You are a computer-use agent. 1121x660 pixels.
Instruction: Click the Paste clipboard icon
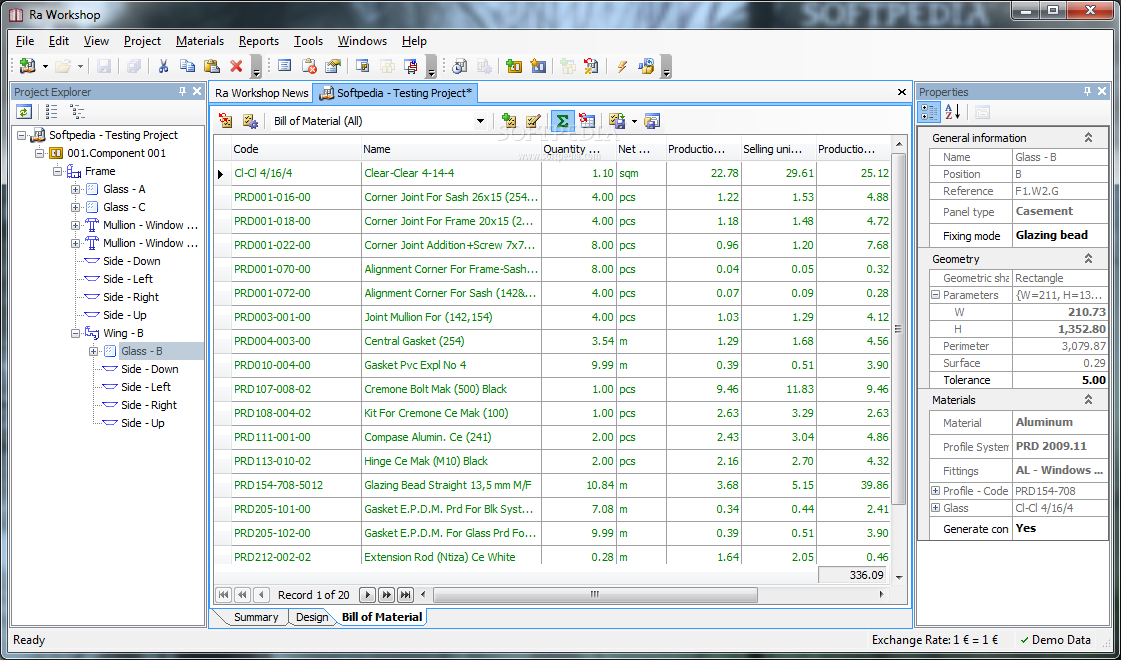point(212,67)
